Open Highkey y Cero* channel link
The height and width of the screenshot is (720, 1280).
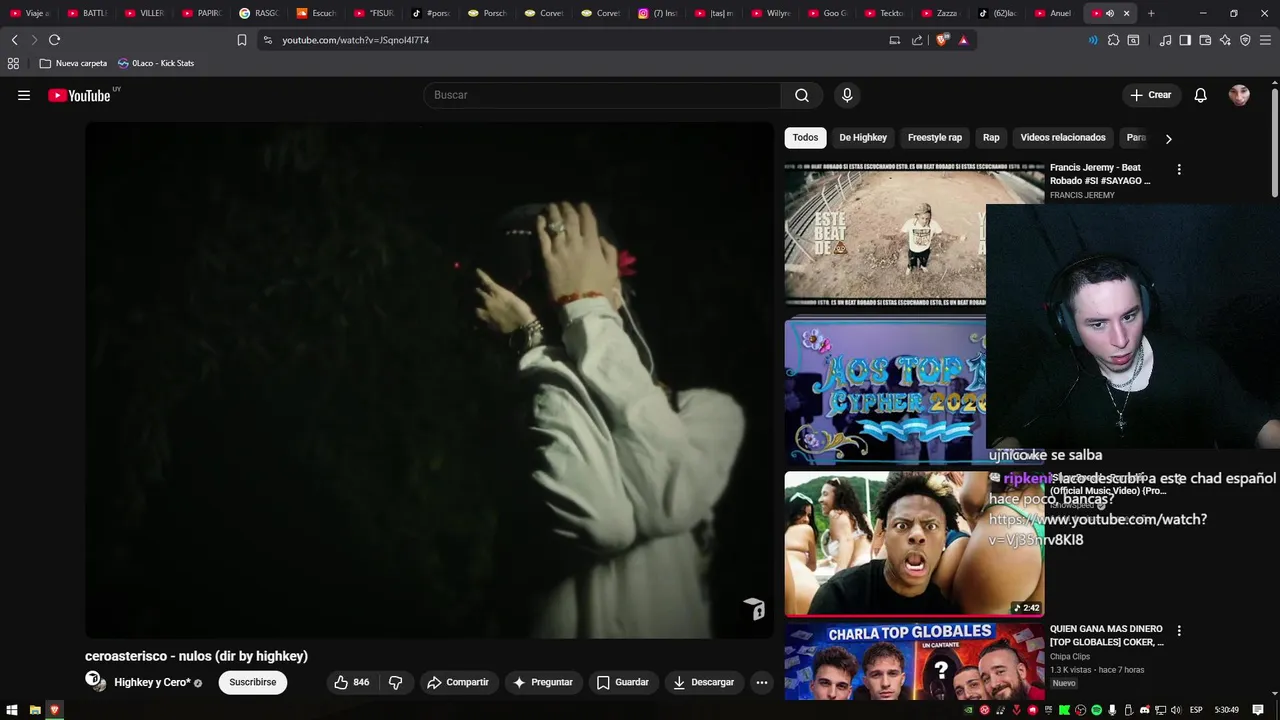pos(152,683)
